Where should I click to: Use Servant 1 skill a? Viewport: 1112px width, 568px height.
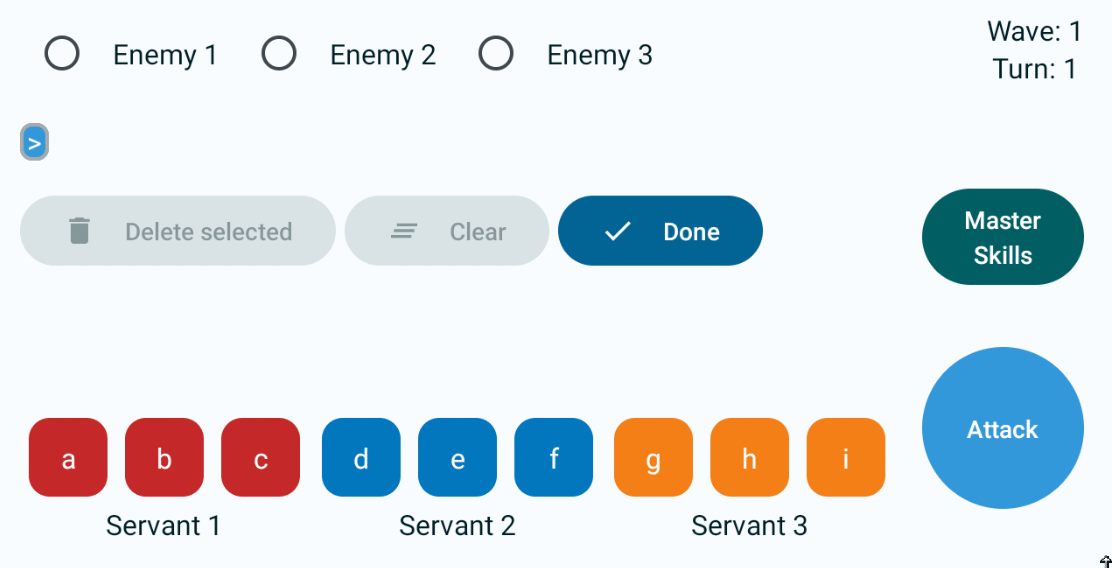coord(68,457)
